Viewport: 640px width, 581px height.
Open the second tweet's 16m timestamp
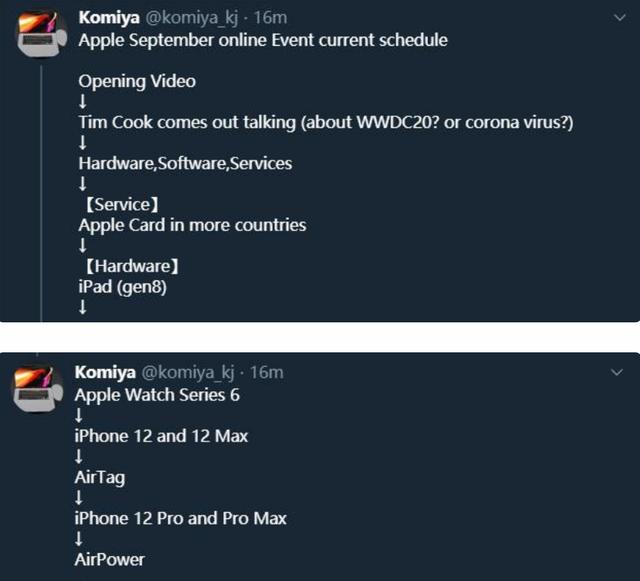tap(267, 372)
